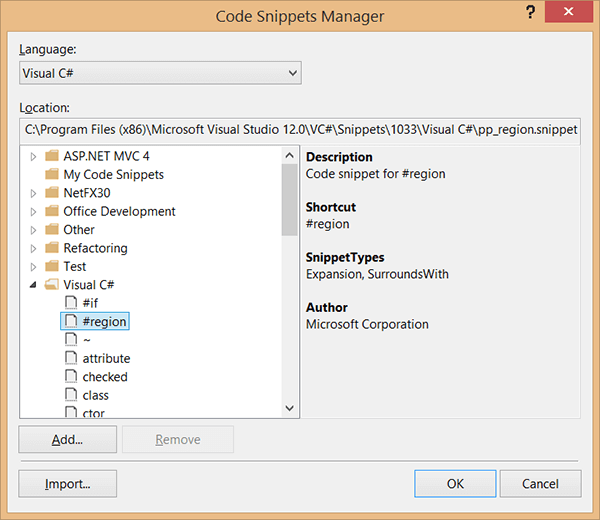This screenshot has width=600, height=520.
Task: Click the Cancel button
Action: [540, 484]
